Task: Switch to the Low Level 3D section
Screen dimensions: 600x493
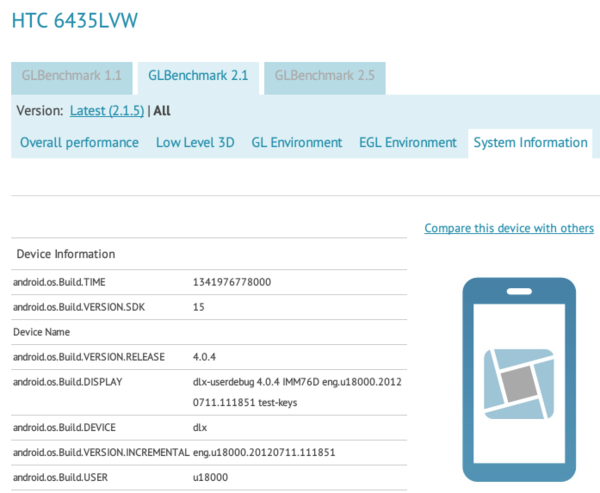Action: (195, 143)
